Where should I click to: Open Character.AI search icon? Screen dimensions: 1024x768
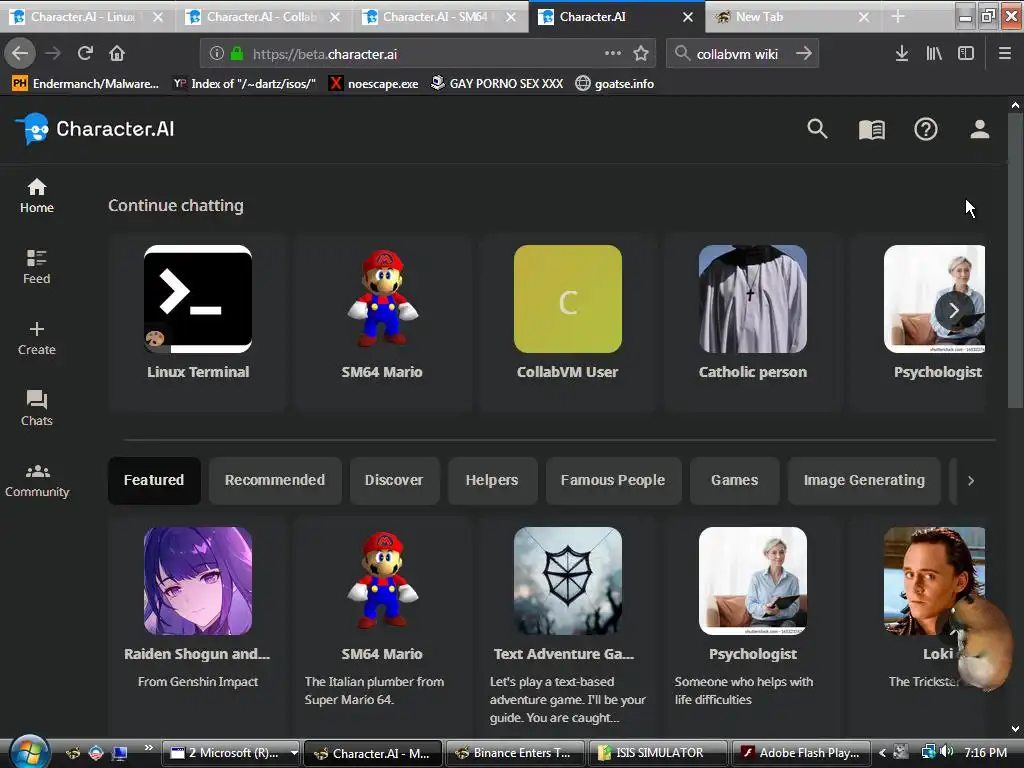coord(817,129)
